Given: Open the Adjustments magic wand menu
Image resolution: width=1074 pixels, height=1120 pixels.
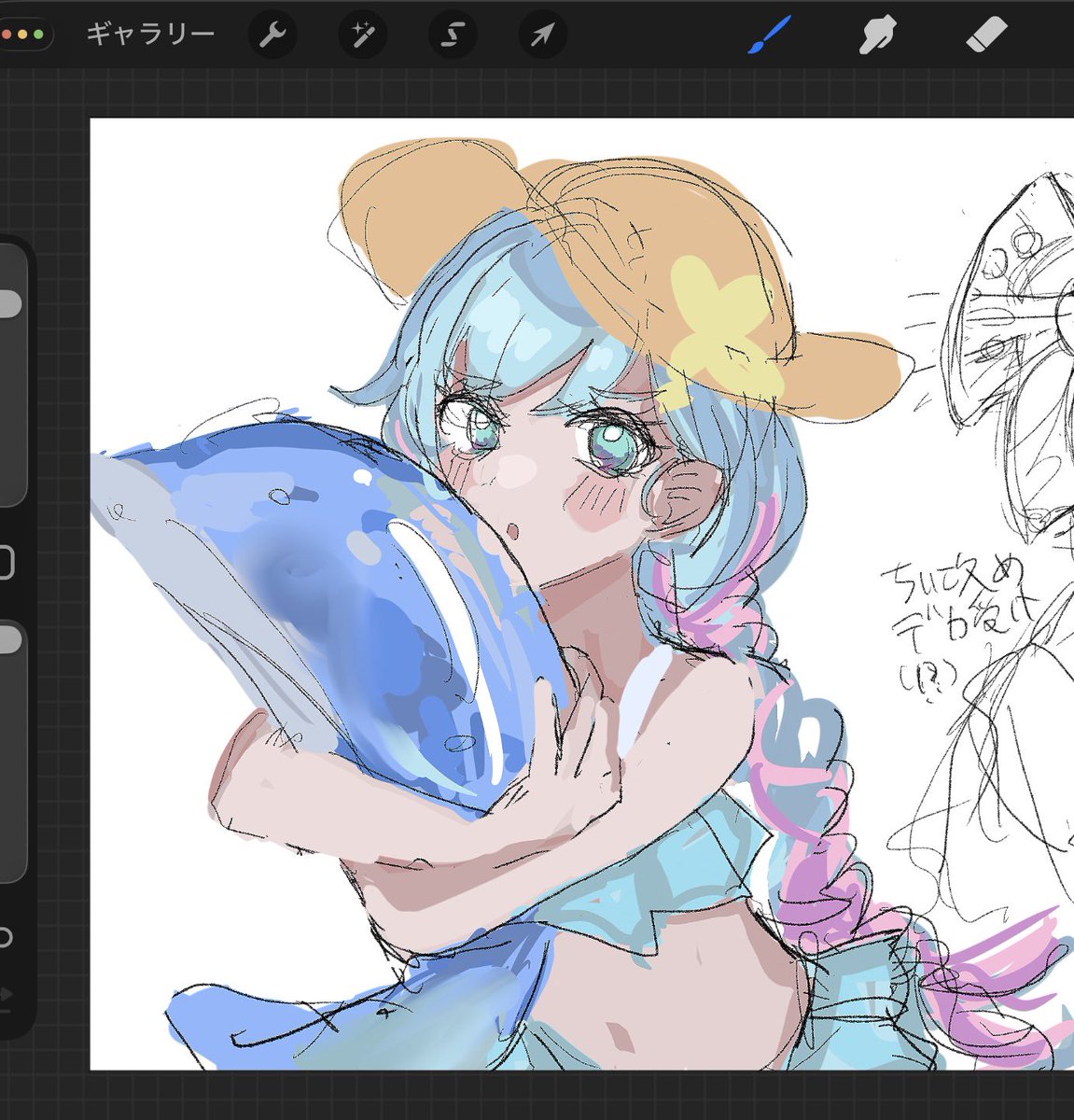Looking at the screenshot, I should point(361,35).
